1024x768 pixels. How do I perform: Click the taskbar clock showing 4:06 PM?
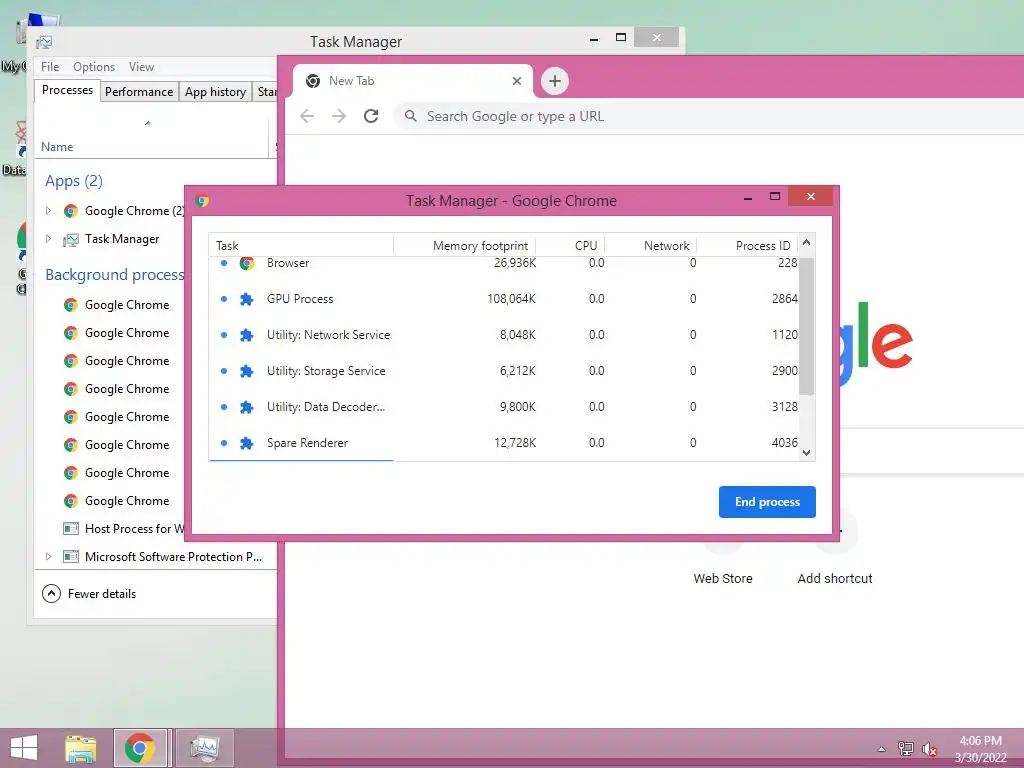click(x=980, y=741)
